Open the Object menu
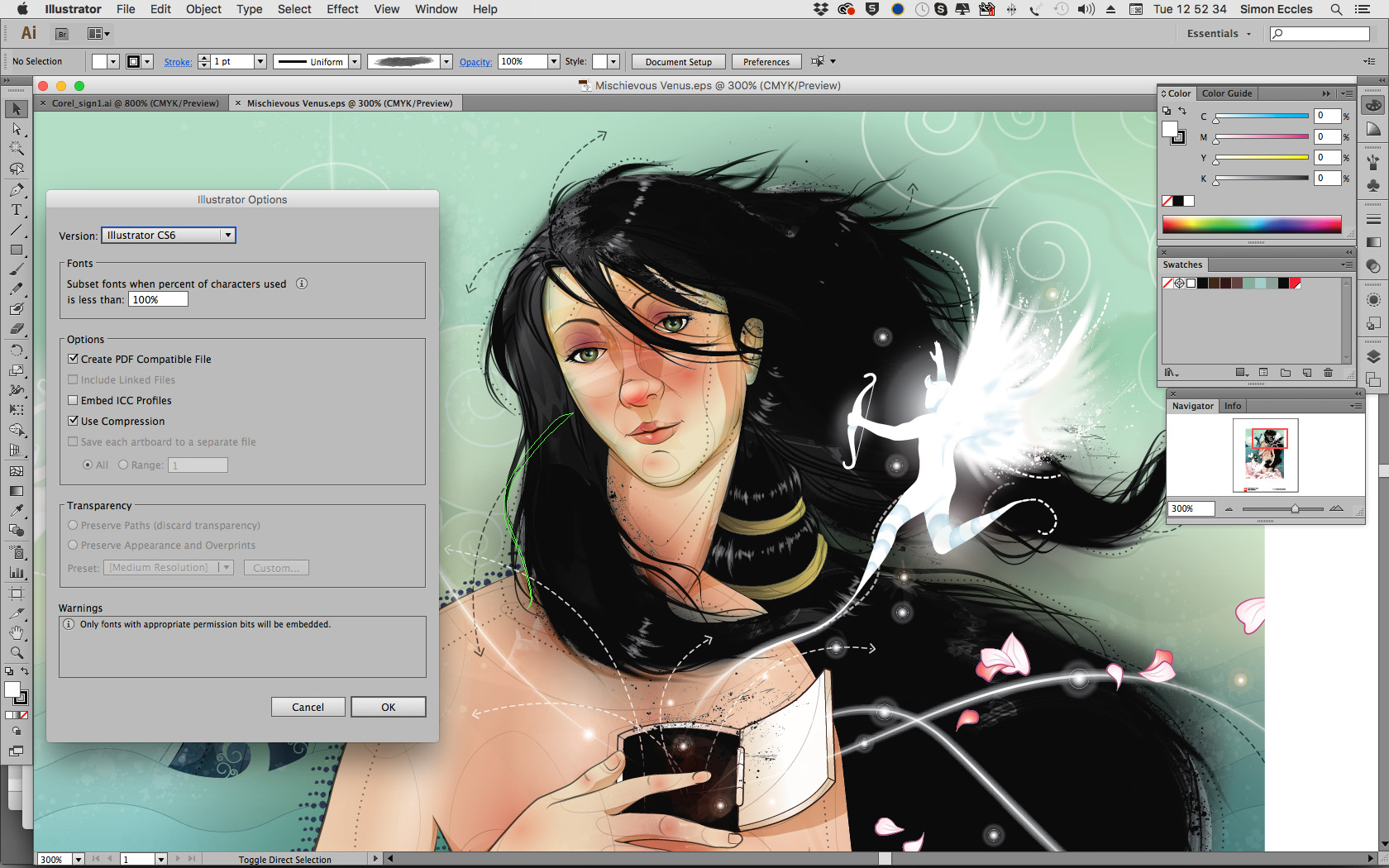This screenshot has height=868, width=1389. click(x=203, y=9)
